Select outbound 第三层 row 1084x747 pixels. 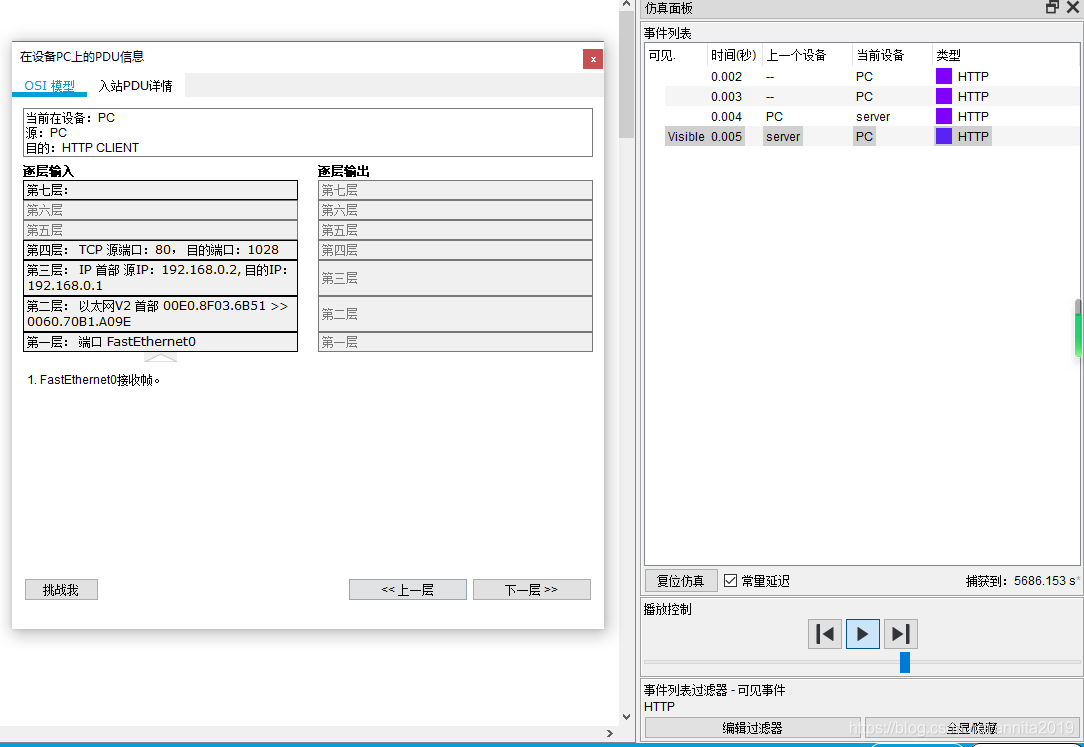455,278
